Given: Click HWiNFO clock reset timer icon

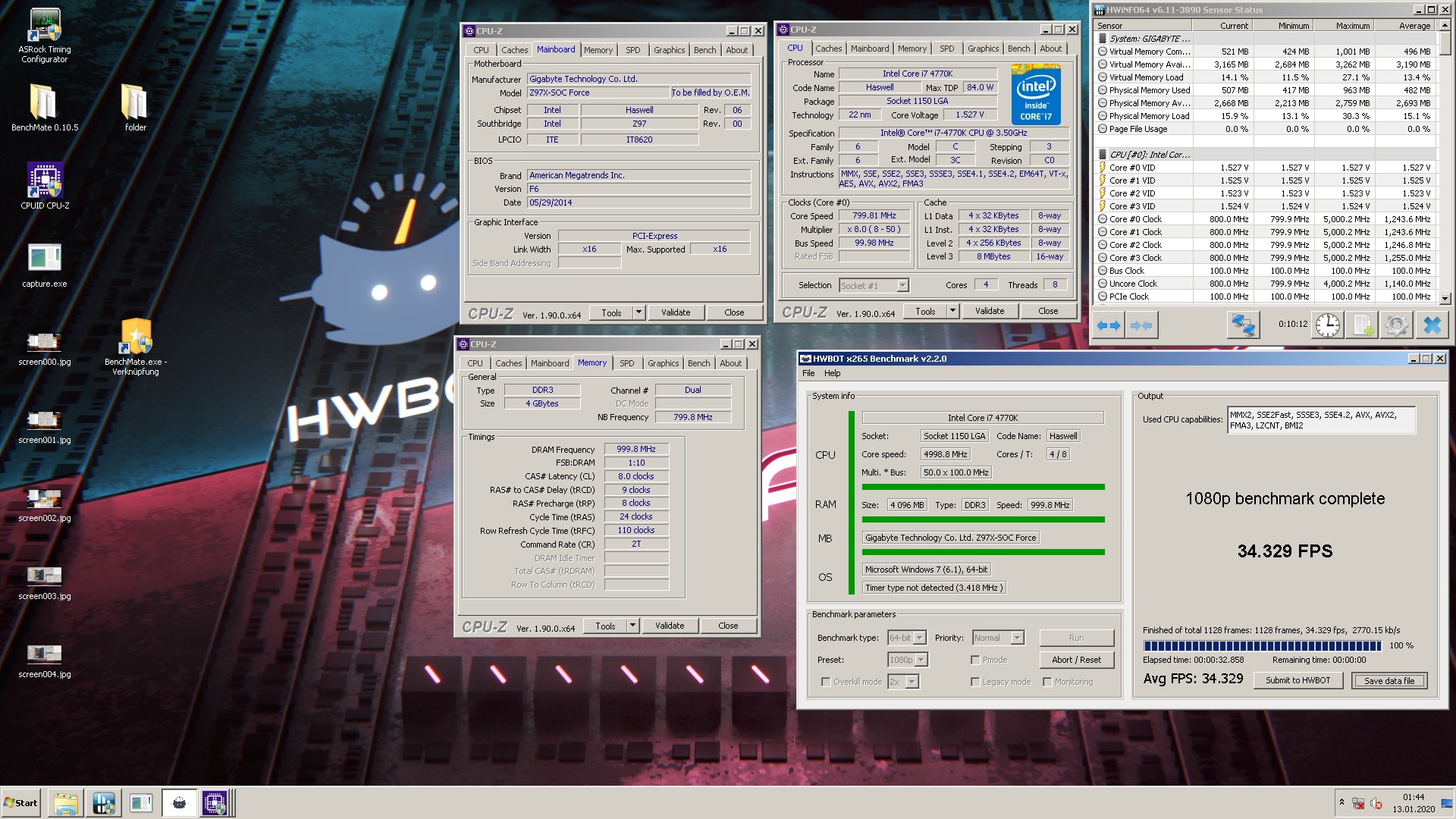Looking at the screenshot, I should 1327,325.
